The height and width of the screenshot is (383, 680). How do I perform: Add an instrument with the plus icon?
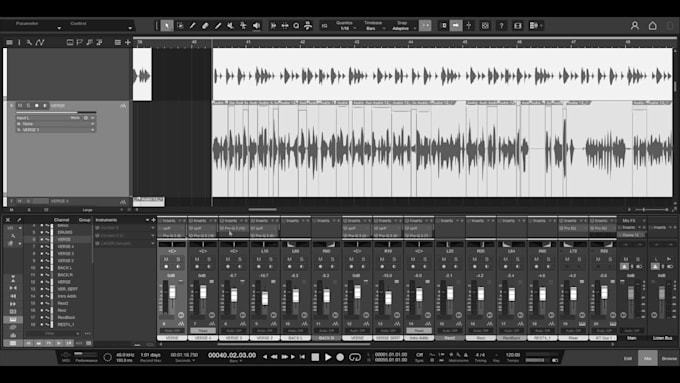click(153, 220)
